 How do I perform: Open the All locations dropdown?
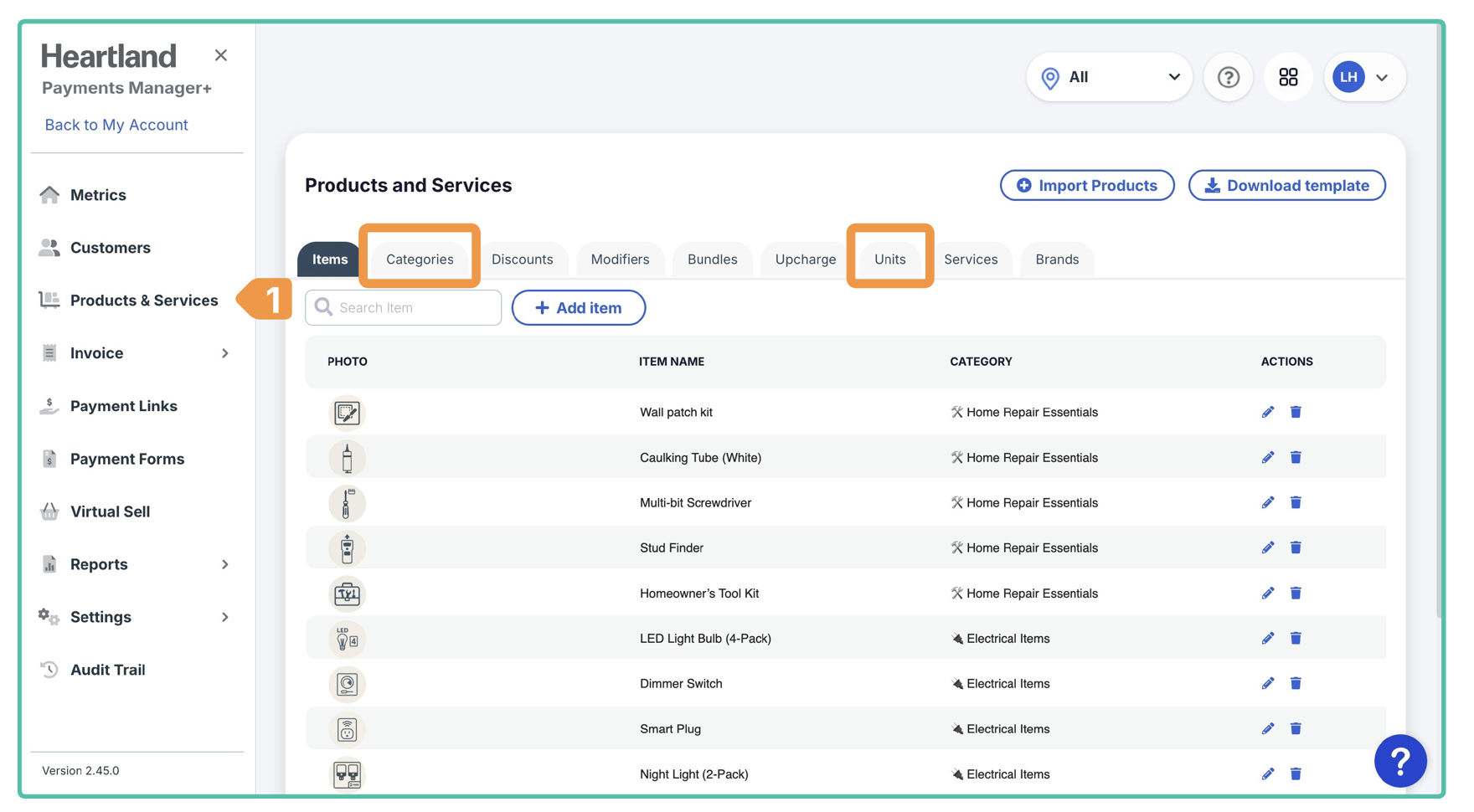pos(1109,77)
